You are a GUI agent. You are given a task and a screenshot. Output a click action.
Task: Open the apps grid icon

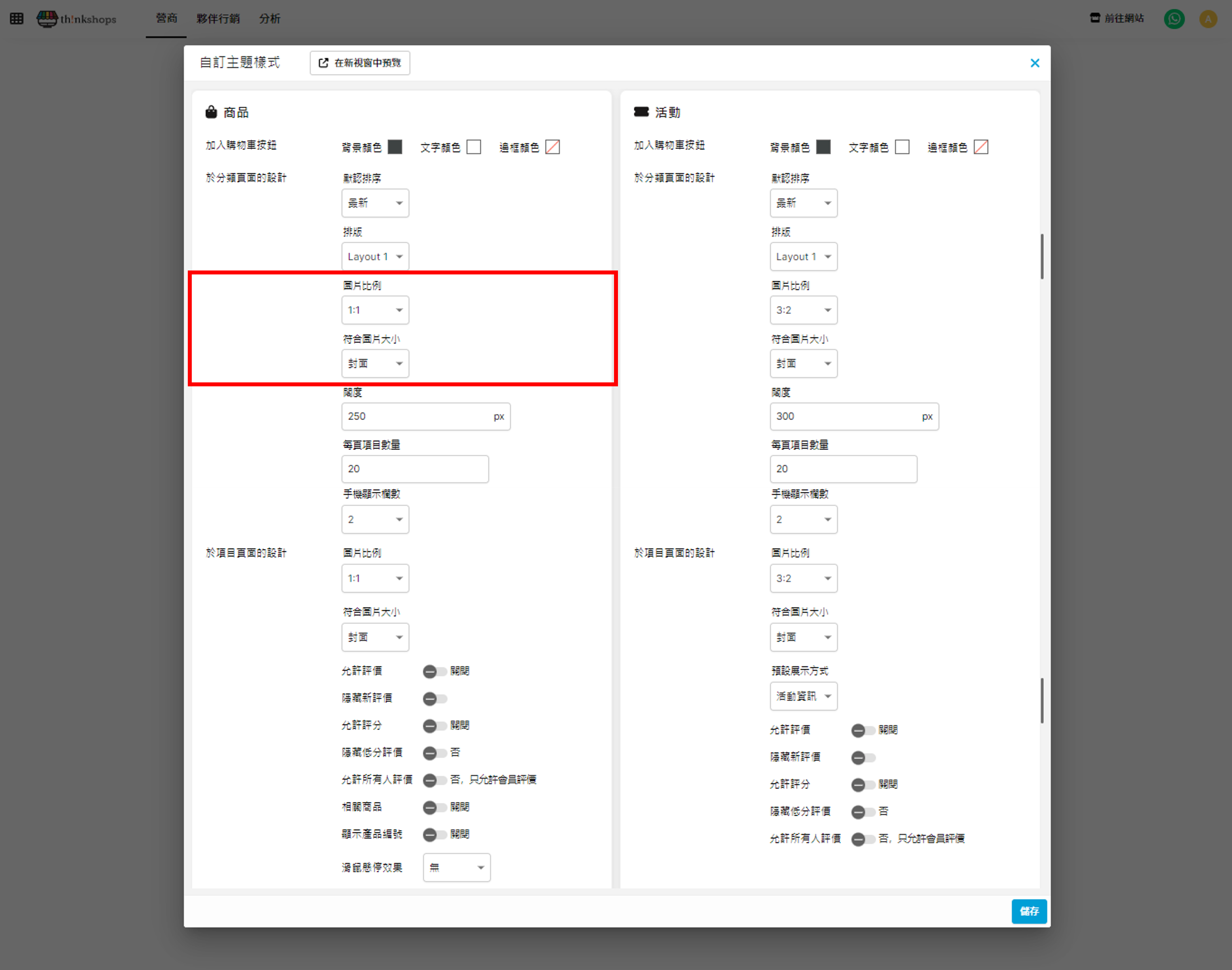tap(17, 19)
